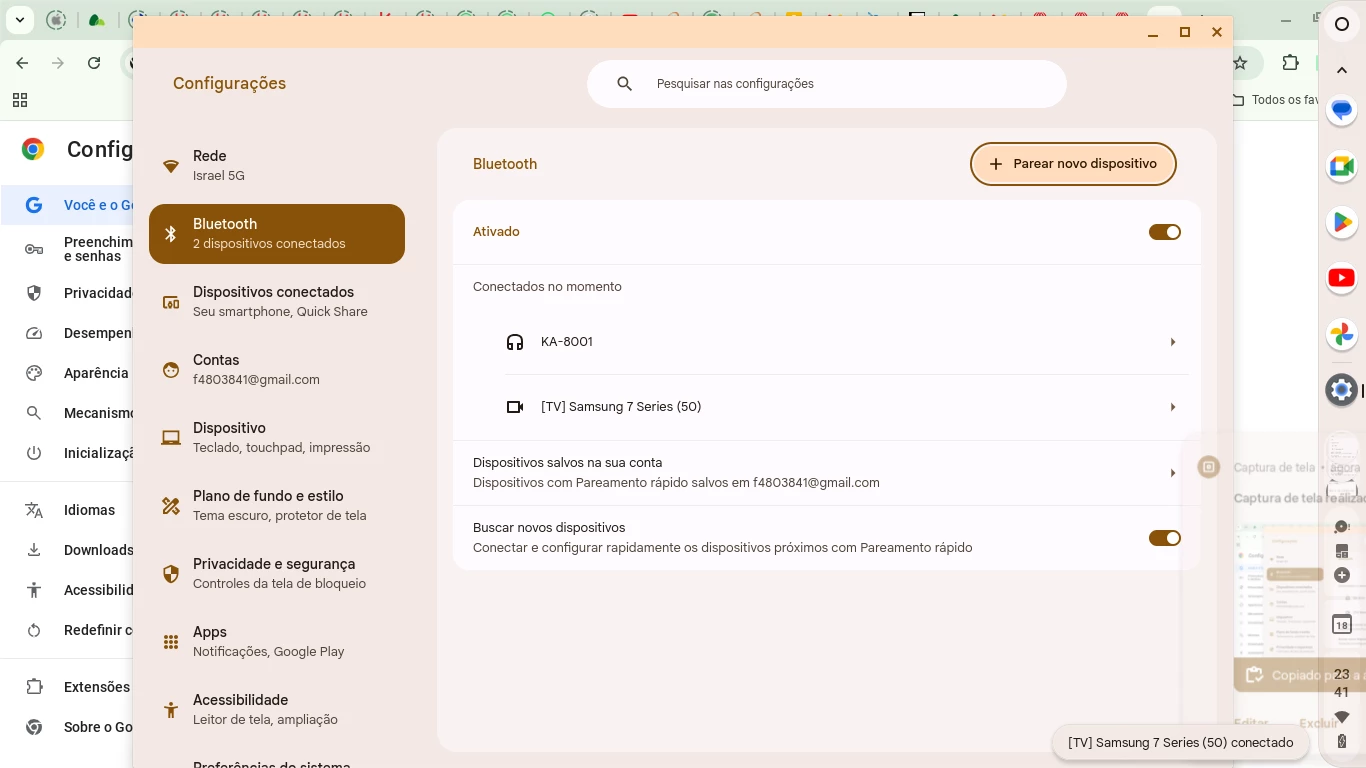Open Desempenho in Chrome settings
Image resolution: width=1366 pixels, height=768 pixels.
tap(68, 333)
